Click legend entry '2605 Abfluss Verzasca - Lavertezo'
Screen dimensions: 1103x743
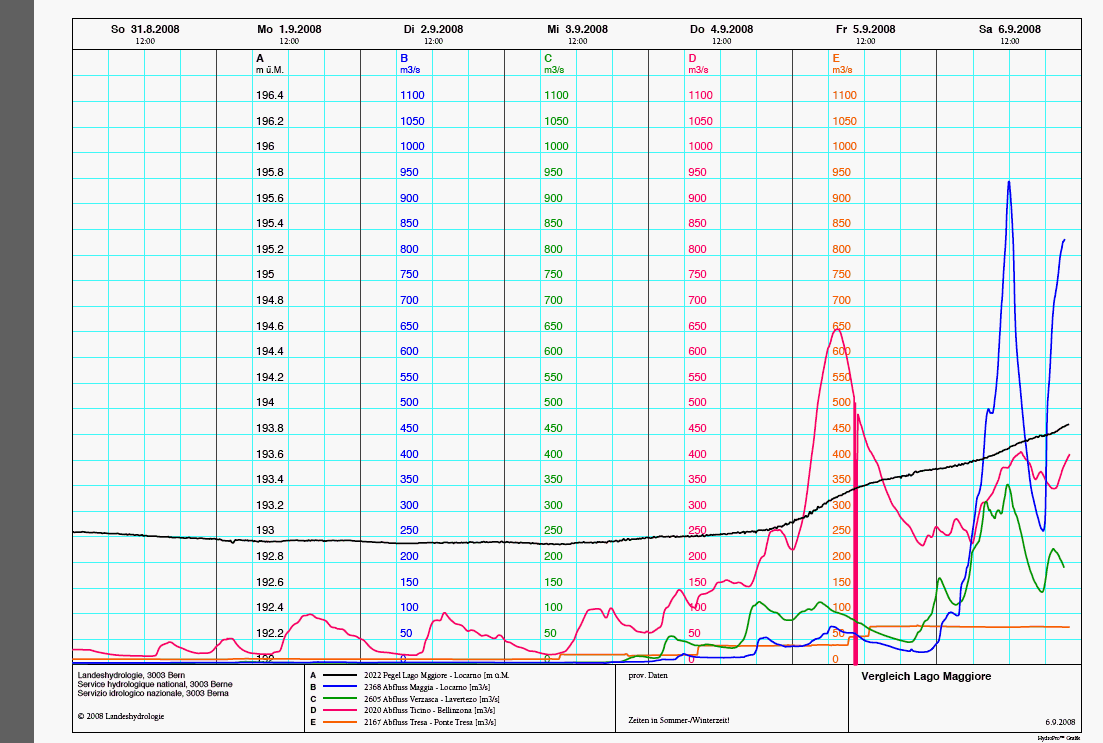coord(432,699)
